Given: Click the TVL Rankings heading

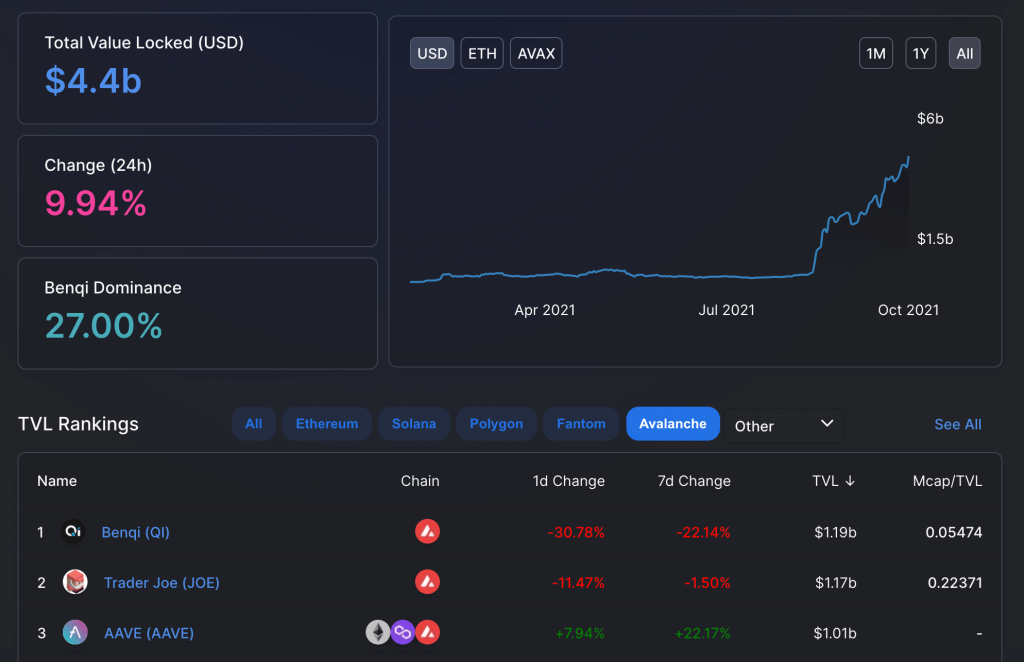Looking at the screenshot, I should pyautogui.click(x=78, y=424).
